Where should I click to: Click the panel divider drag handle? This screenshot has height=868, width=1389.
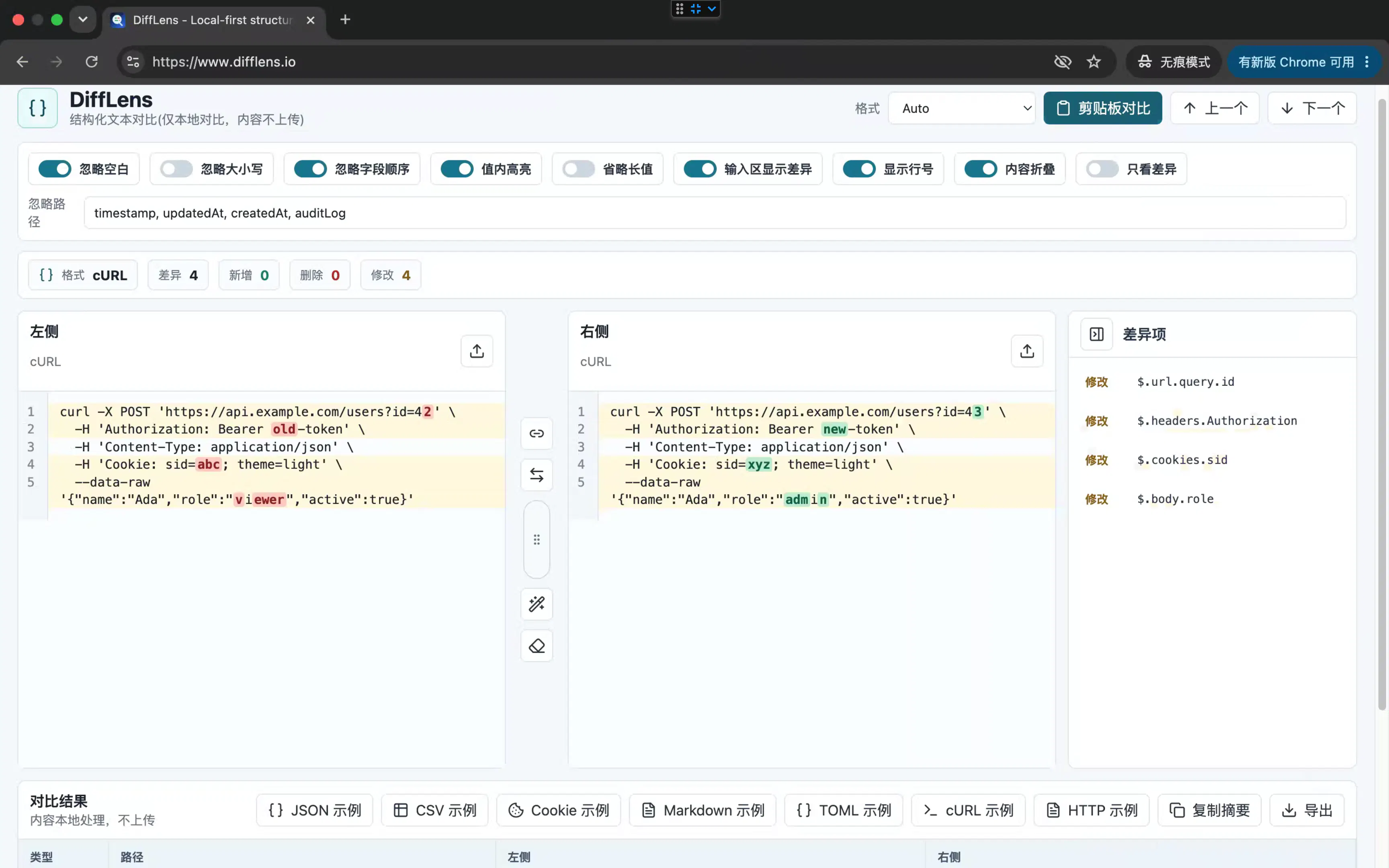pyautogui.click(x=537, y=540)
